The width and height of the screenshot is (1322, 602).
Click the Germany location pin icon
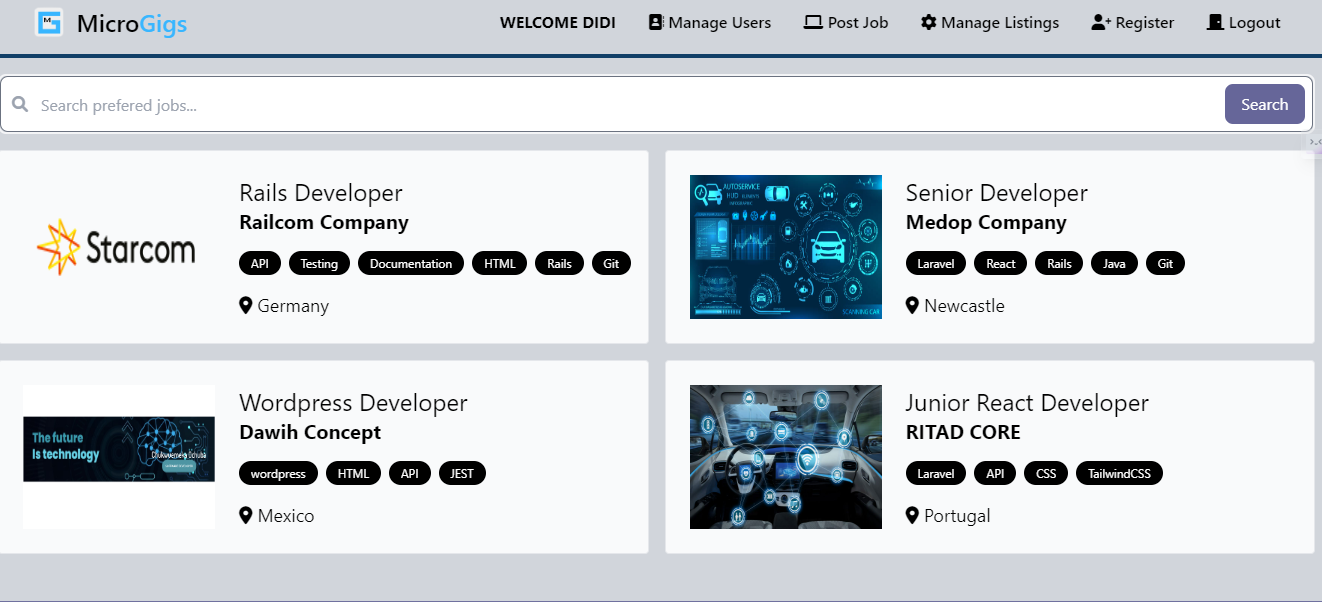pyautogui.click(x=246, y=305)
